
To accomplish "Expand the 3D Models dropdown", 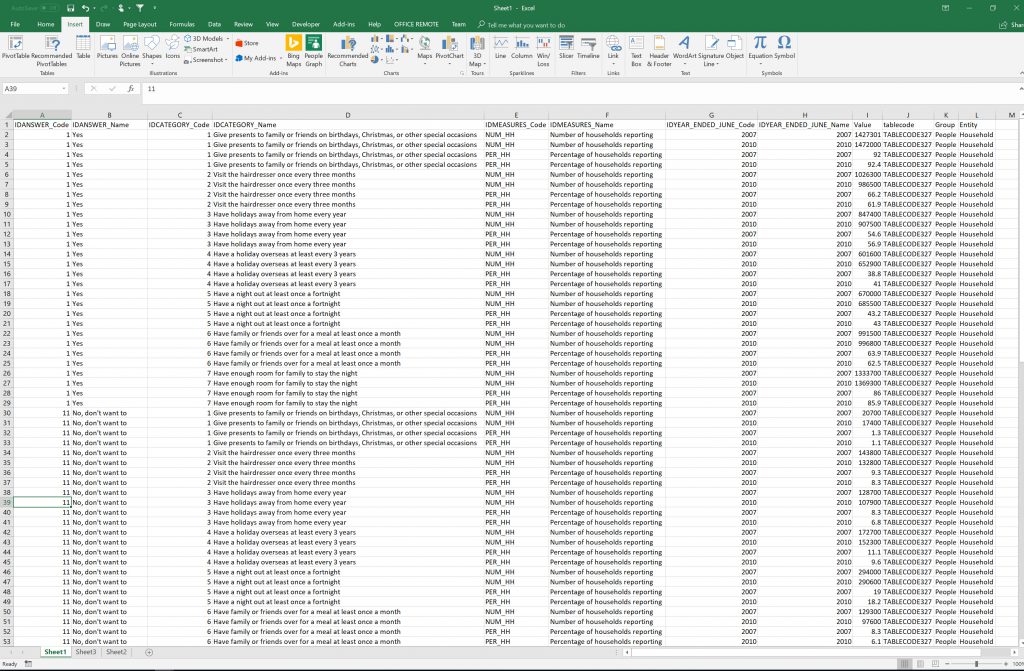I will (228, 39).
